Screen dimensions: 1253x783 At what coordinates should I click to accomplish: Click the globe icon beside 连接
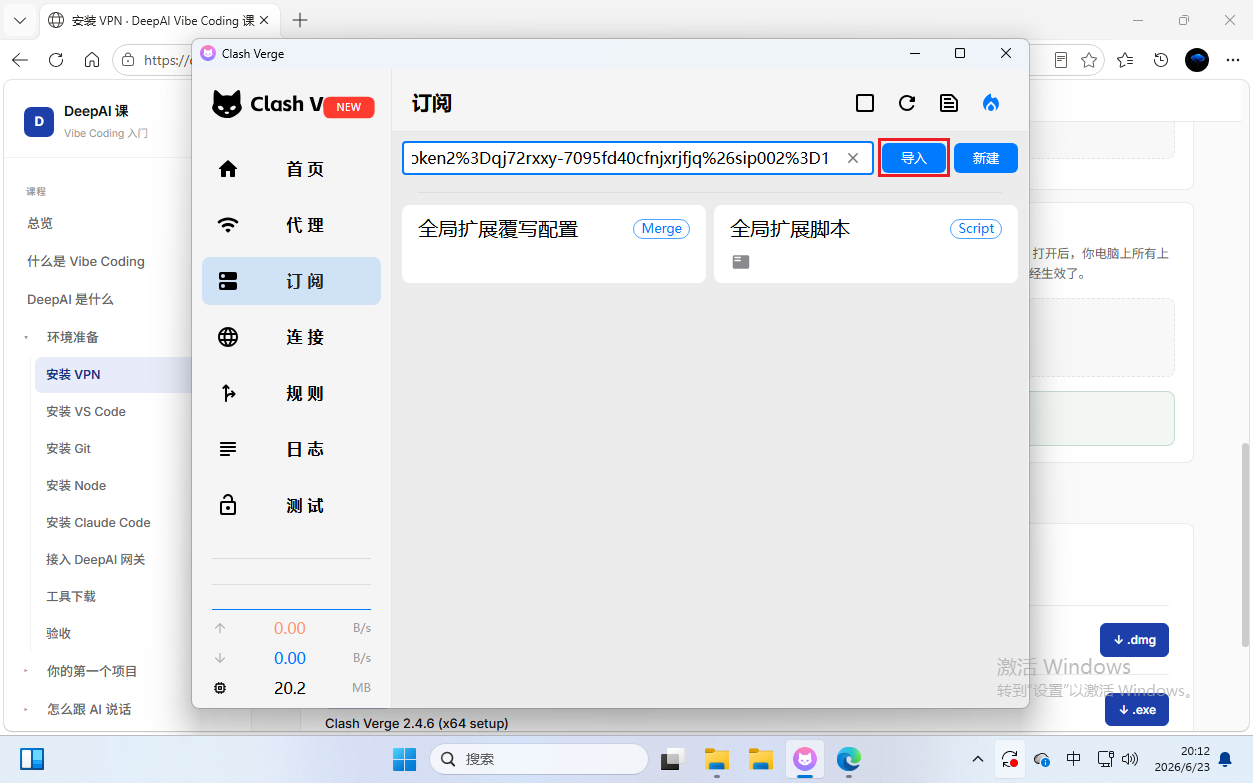click(228, 337)
